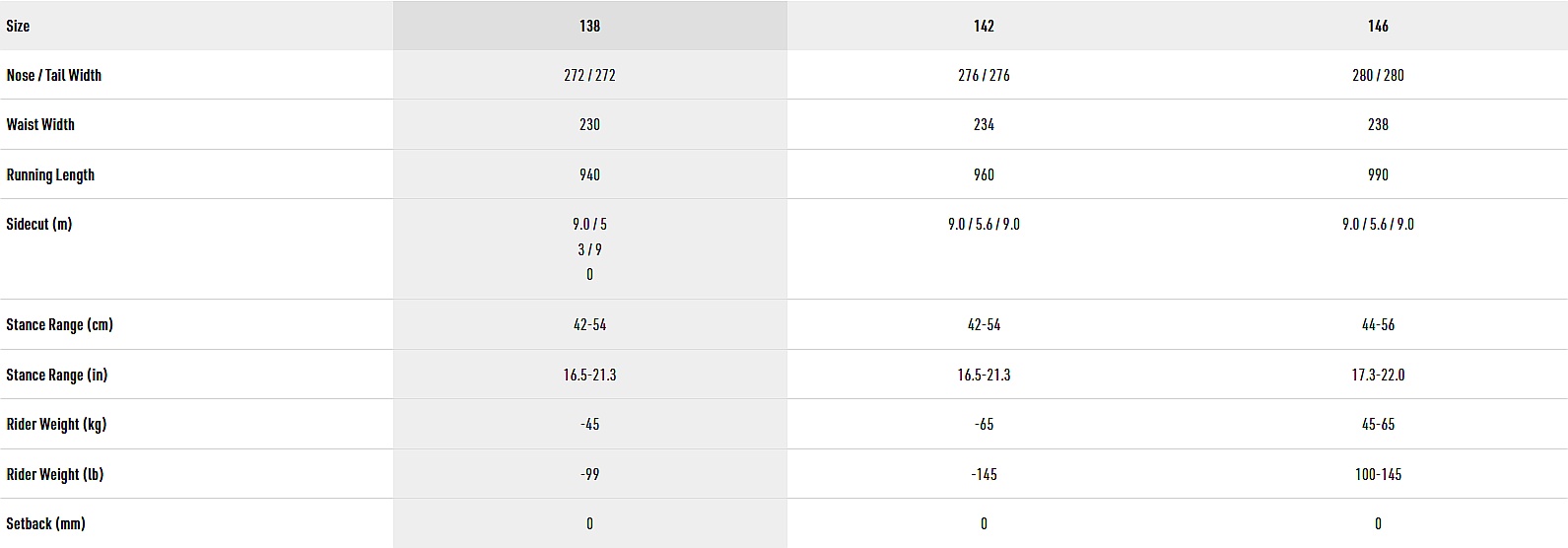The width and height of the screenshot is (1568, 548).
Task: Click the Setback (mm) row label
Action: [46, 523]
